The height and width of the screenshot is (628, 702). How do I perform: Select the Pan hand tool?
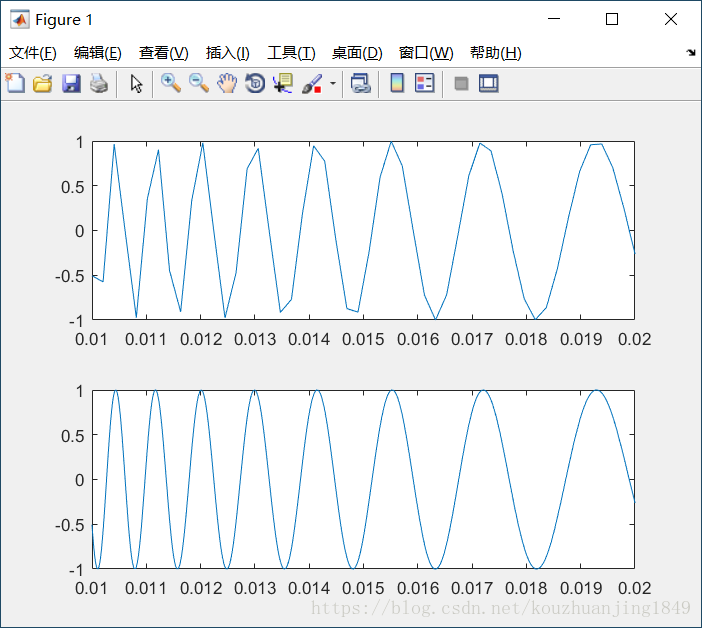tap(227, 84)
